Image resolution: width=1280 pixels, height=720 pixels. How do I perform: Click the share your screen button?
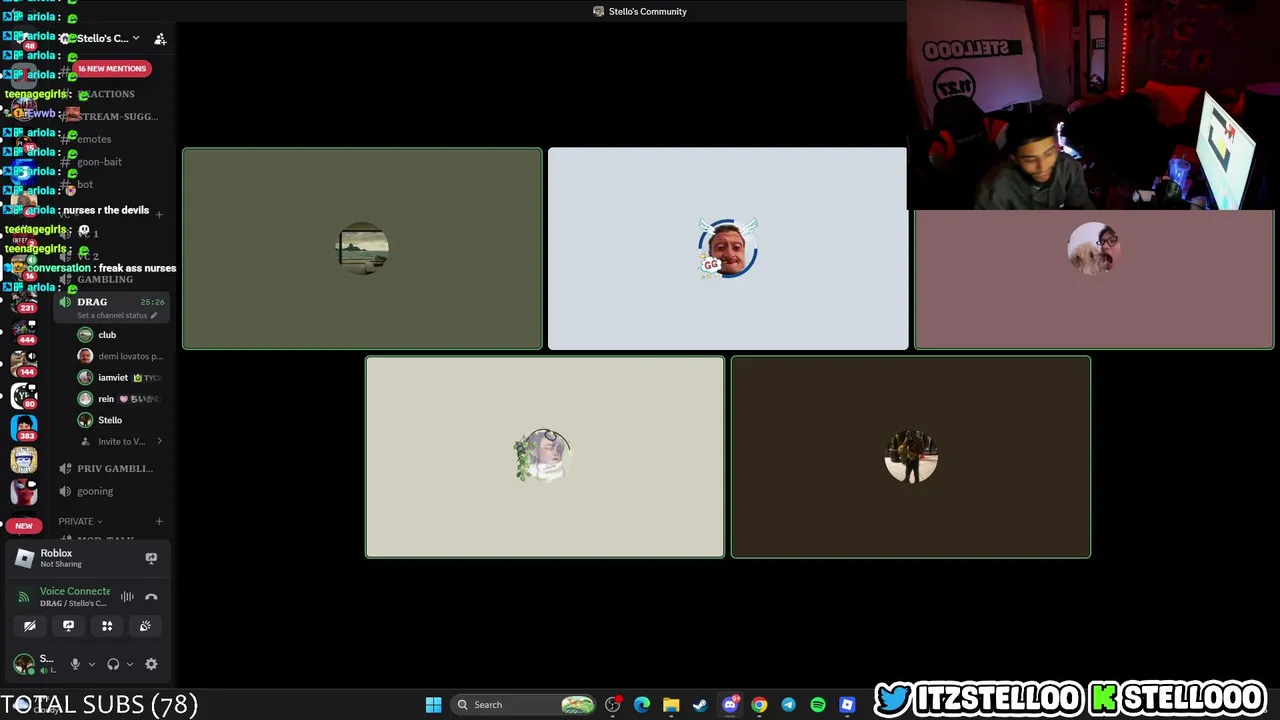[x=68, y=626]
